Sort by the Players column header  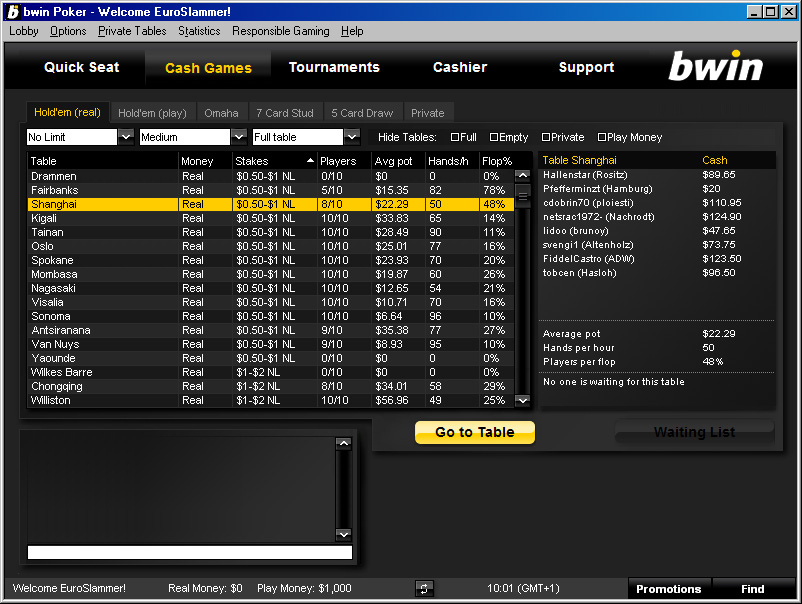[x=344, y=161]
